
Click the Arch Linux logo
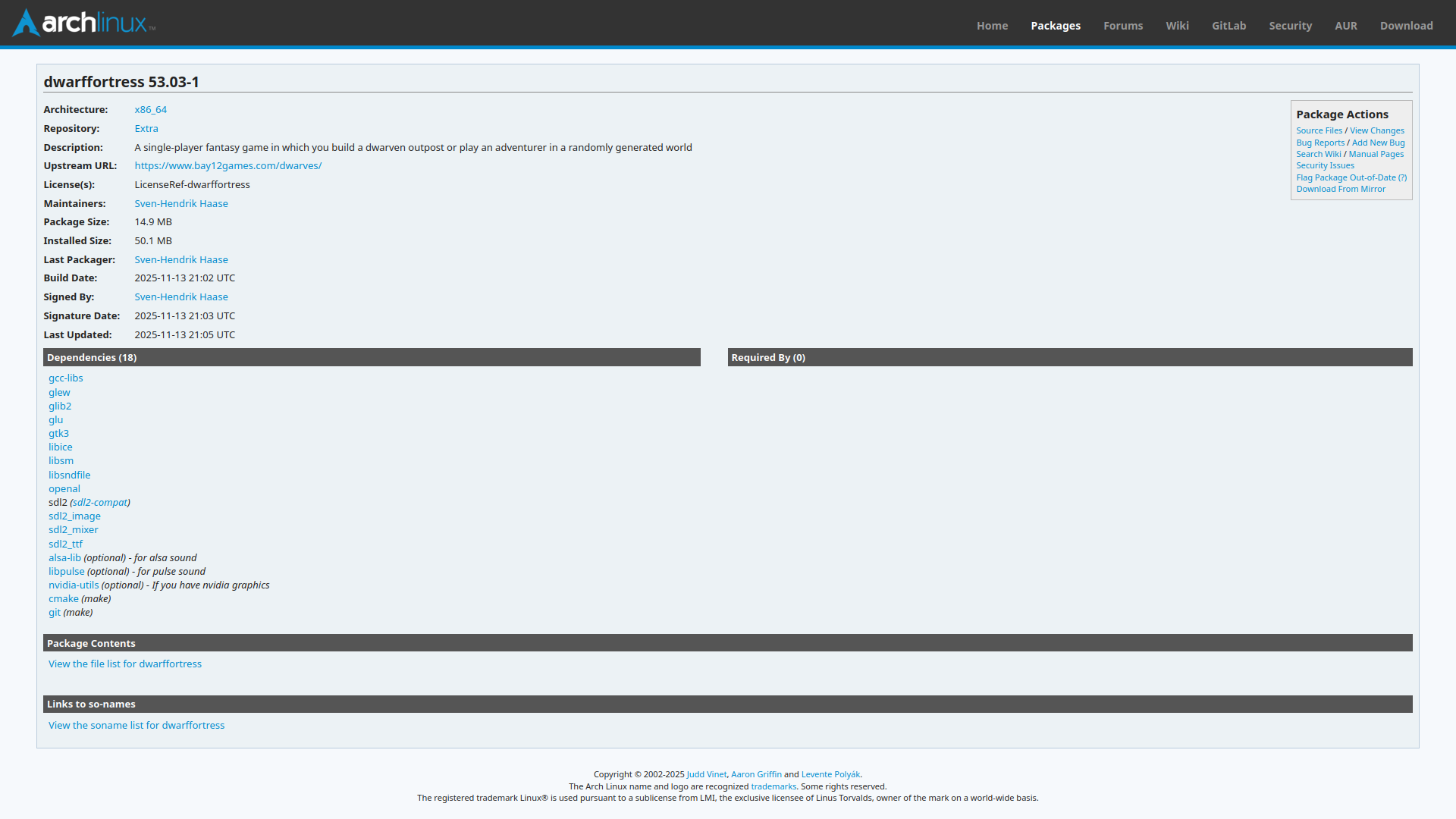(83, 23)
